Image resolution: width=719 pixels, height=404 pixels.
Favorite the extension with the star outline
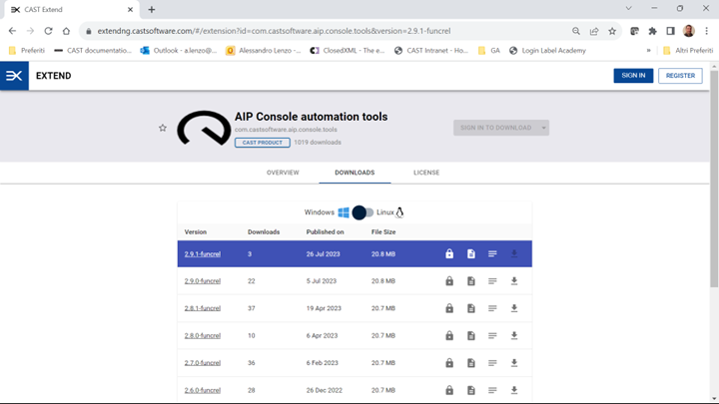pos(163,128)
